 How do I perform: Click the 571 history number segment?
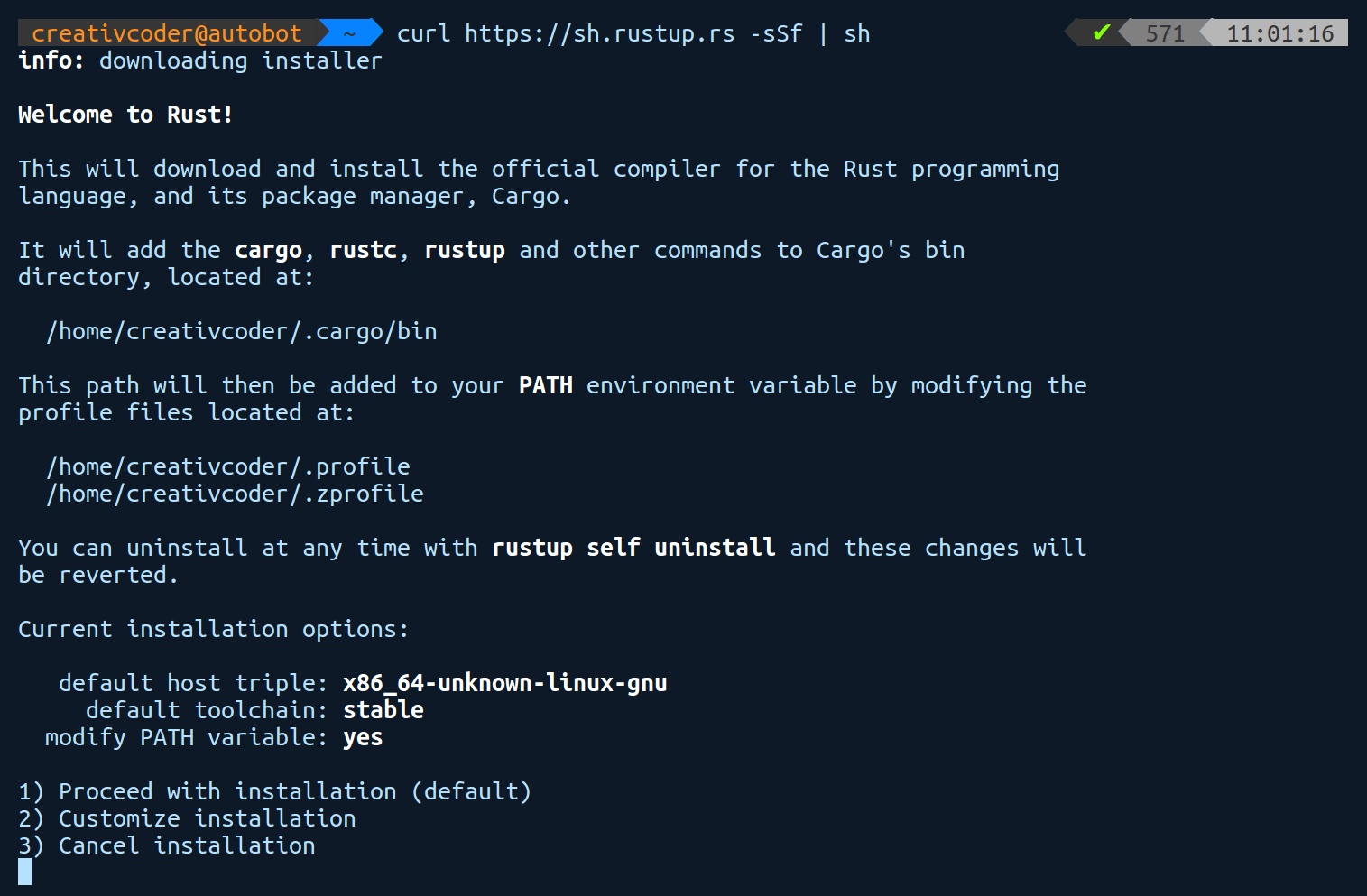[1165, 33]
